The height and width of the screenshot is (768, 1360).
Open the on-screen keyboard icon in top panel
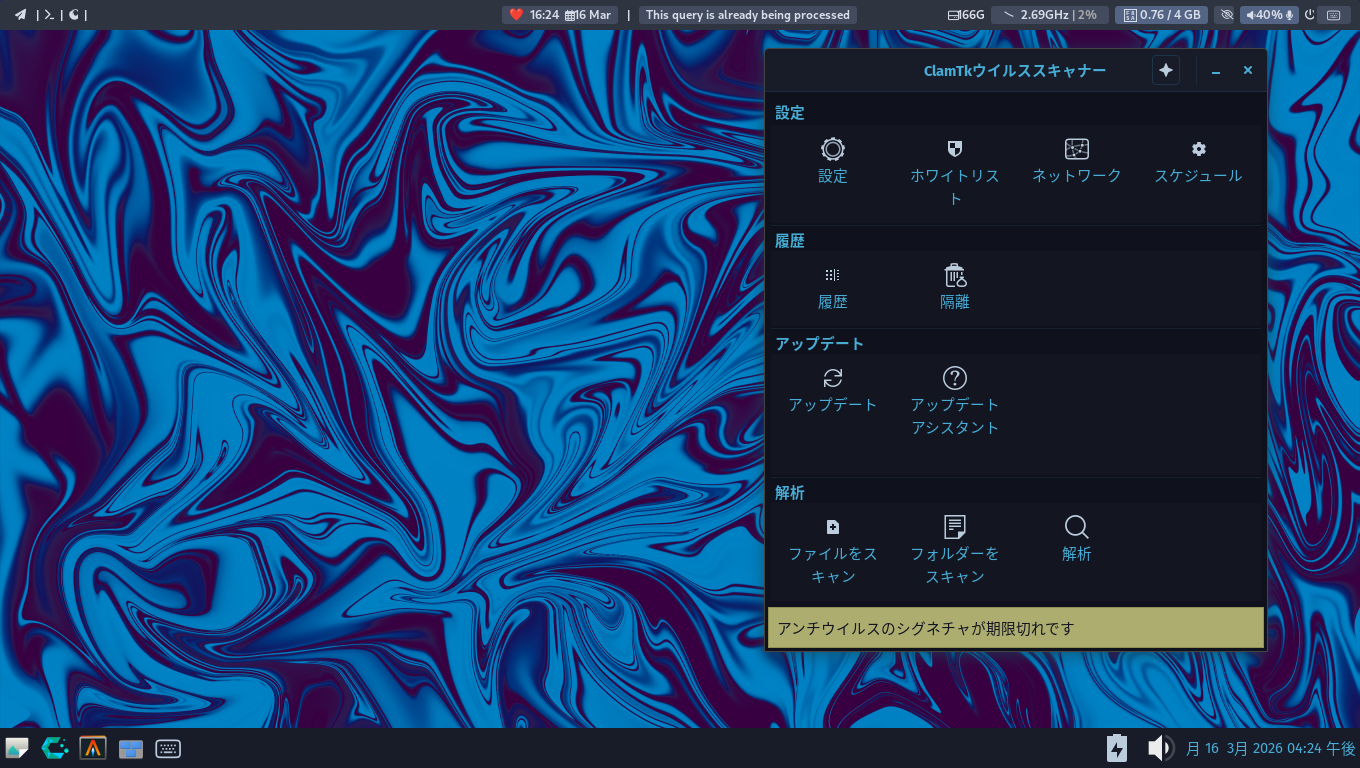(1334, 15)
